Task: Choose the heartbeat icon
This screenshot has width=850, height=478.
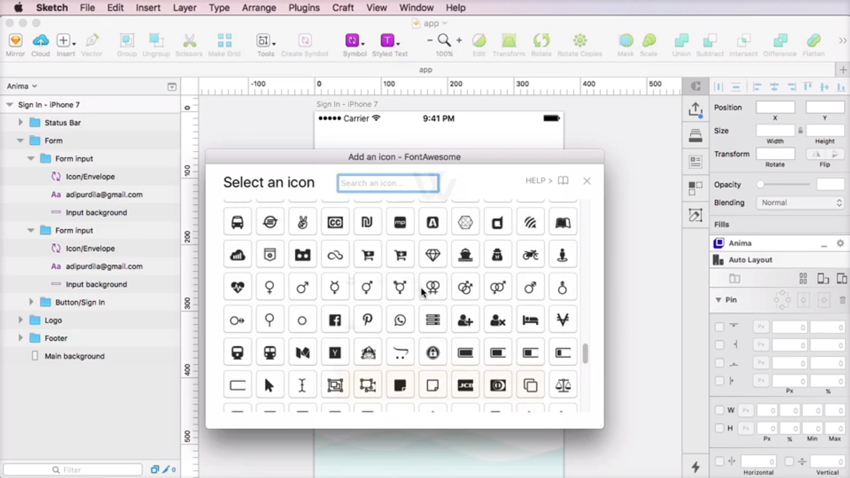Action: point(237,288)
